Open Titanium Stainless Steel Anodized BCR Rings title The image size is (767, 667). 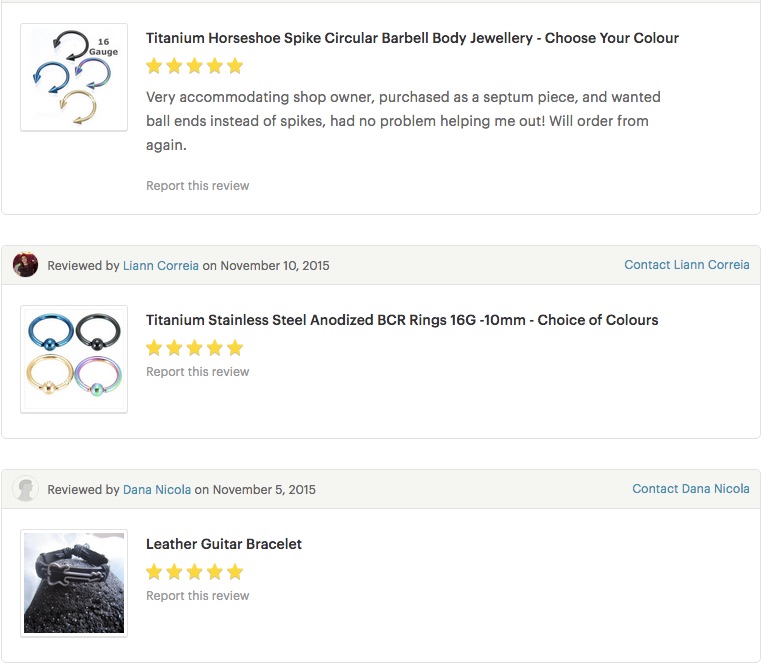[402, 320]
